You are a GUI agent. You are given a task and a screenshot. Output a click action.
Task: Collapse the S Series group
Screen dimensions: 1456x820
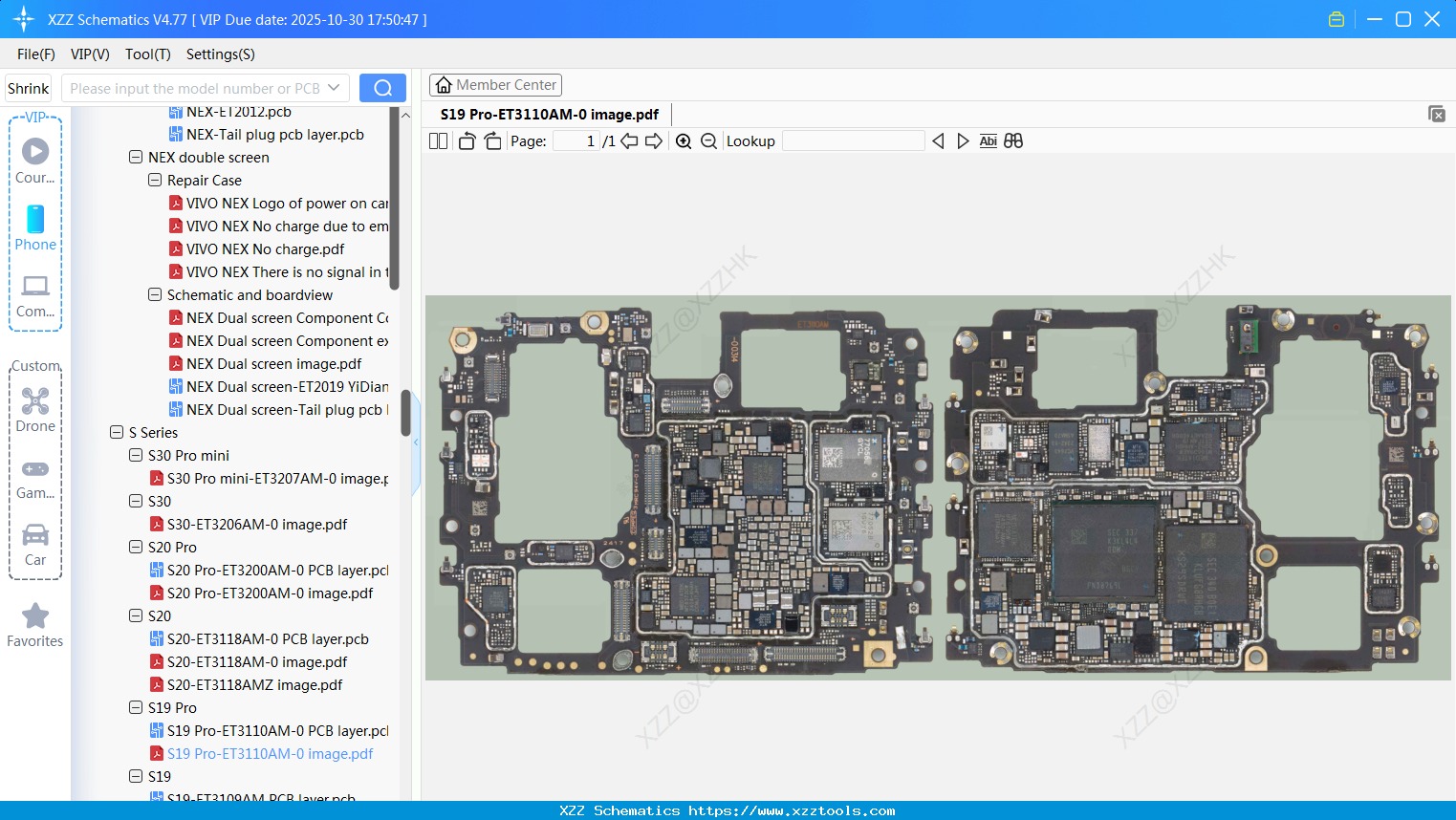tap(117, 433)
